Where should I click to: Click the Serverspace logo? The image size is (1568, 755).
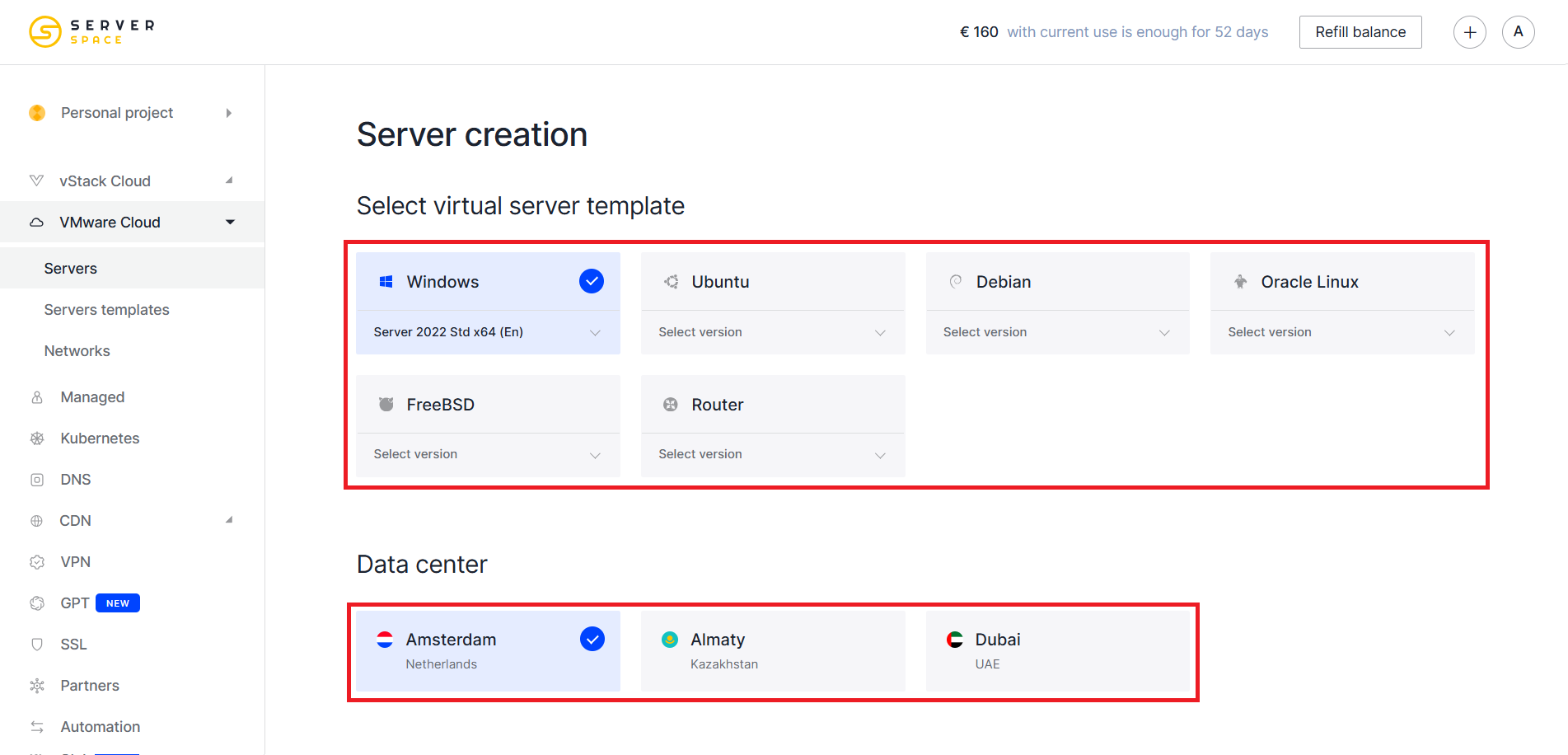tap(91, 31)
